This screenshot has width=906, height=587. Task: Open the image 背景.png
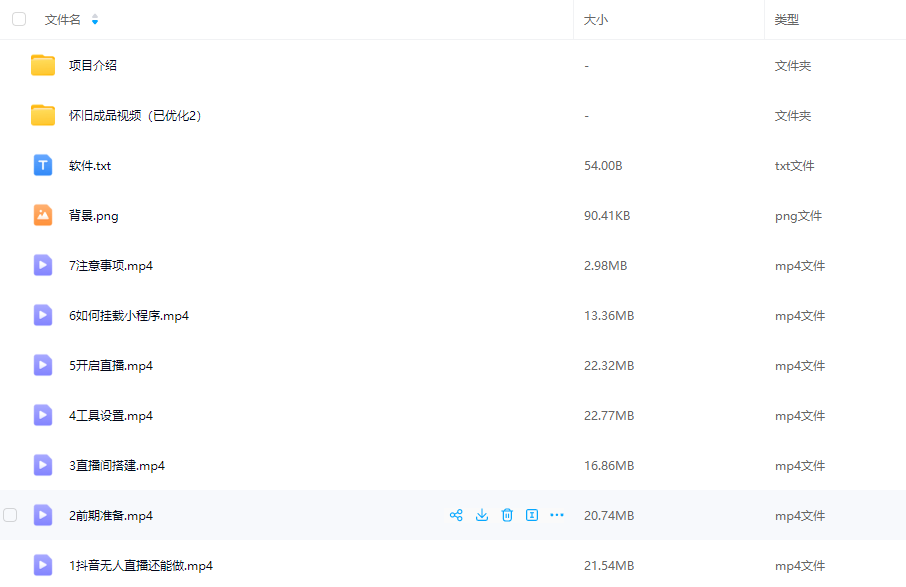94,216
